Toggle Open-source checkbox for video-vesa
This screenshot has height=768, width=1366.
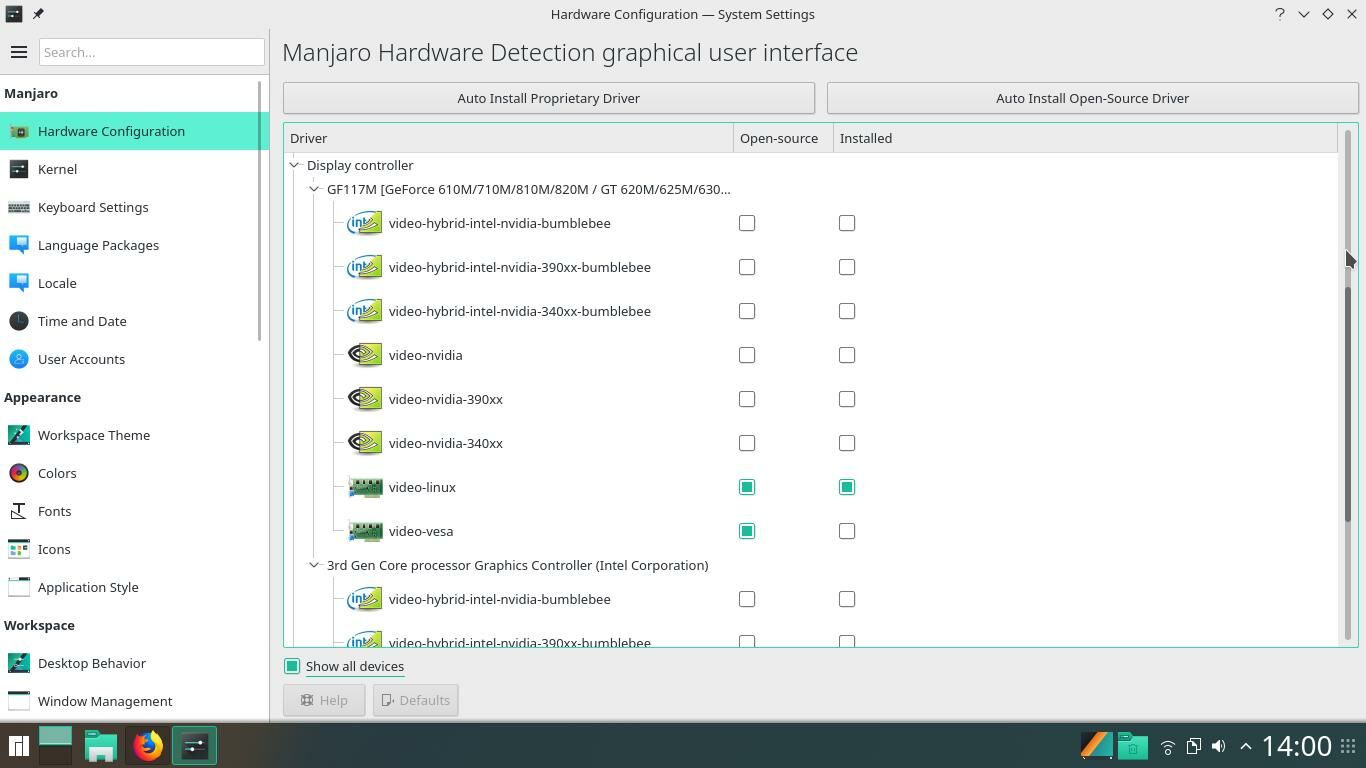[747, 531]
